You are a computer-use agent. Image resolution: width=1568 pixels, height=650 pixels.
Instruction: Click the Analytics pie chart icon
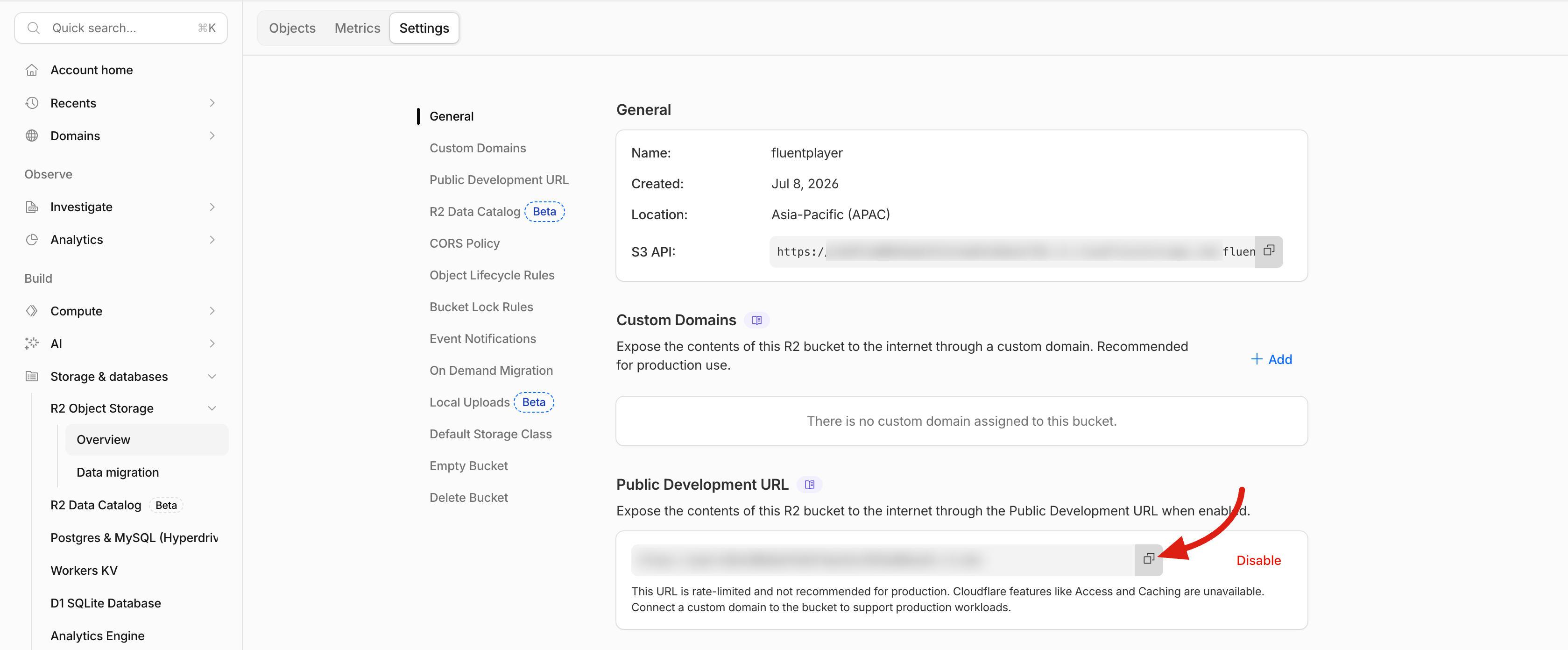[32, 239]
